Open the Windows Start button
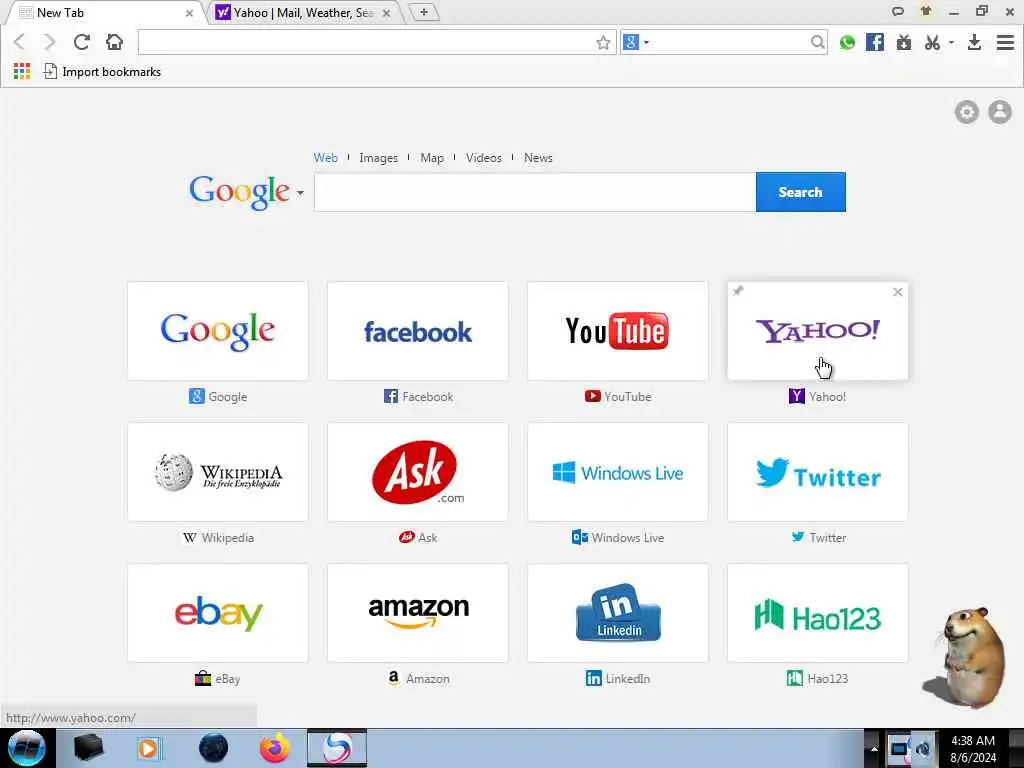The image size is (1024, 768). 27,748
